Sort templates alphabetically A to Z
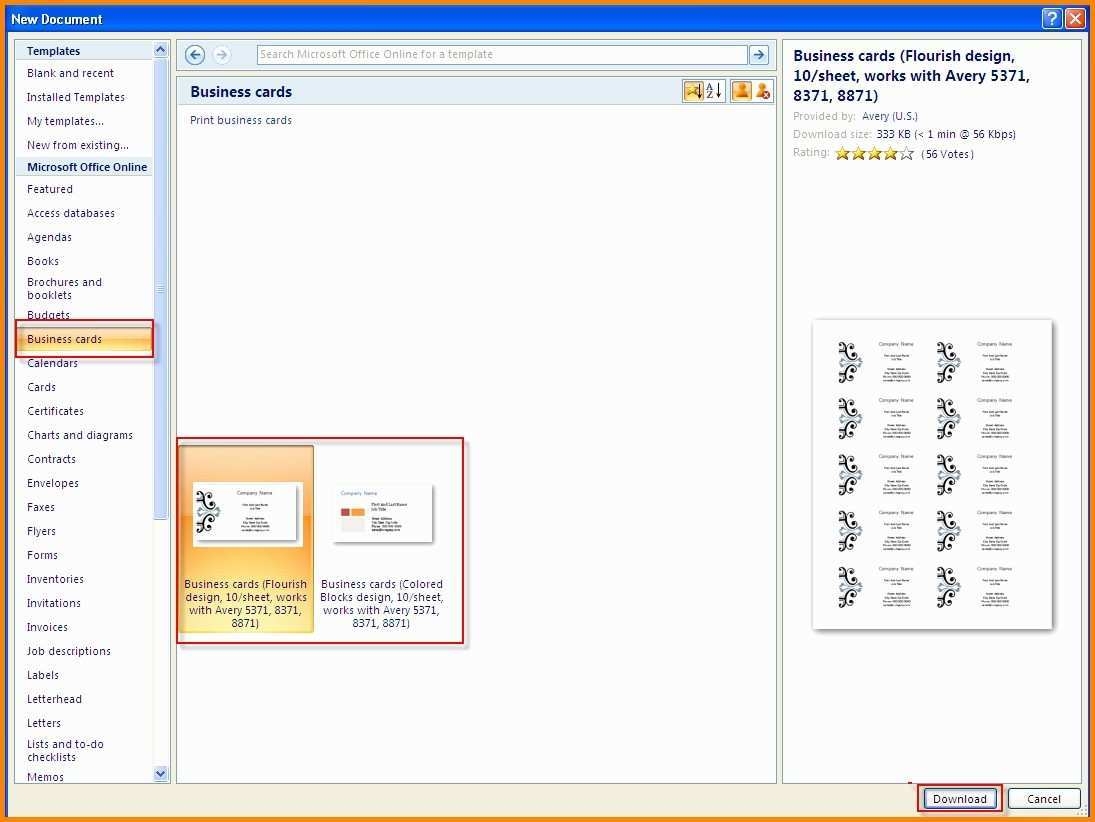Viewport: 1095px width, 822px height. (x=714, y=91)
